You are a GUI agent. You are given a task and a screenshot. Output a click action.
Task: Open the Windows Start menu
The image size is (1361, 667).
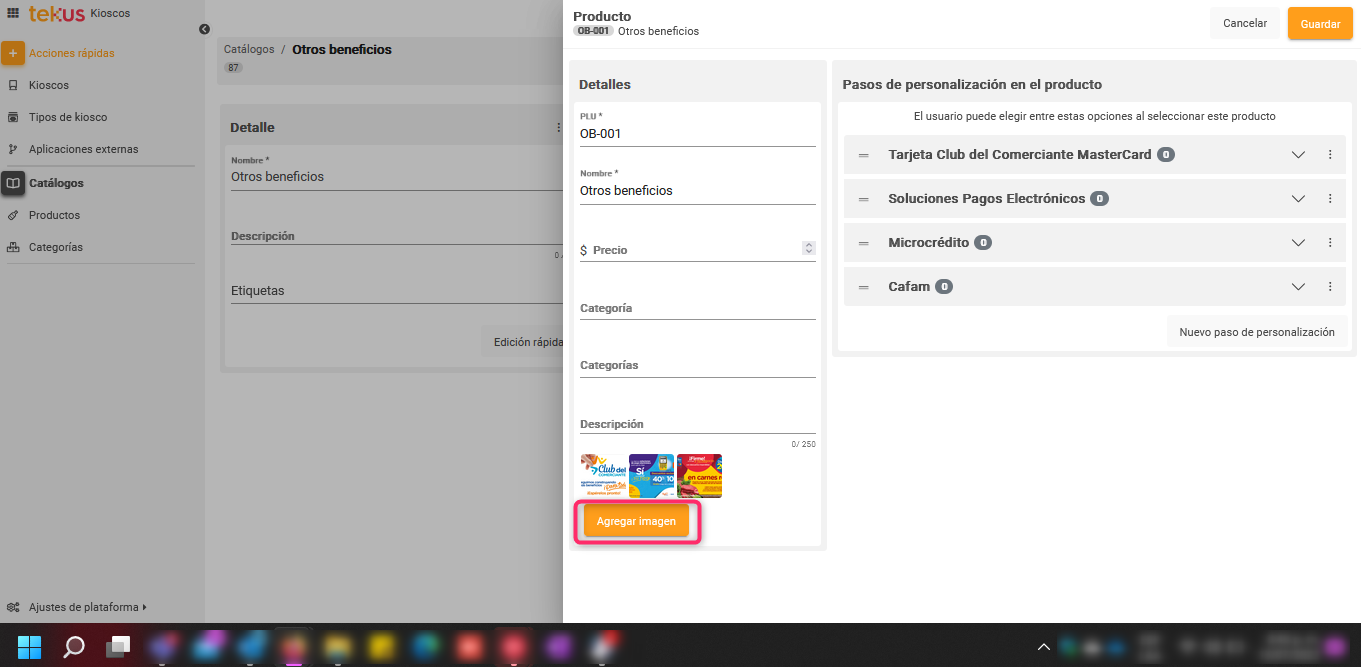(30, 647)
